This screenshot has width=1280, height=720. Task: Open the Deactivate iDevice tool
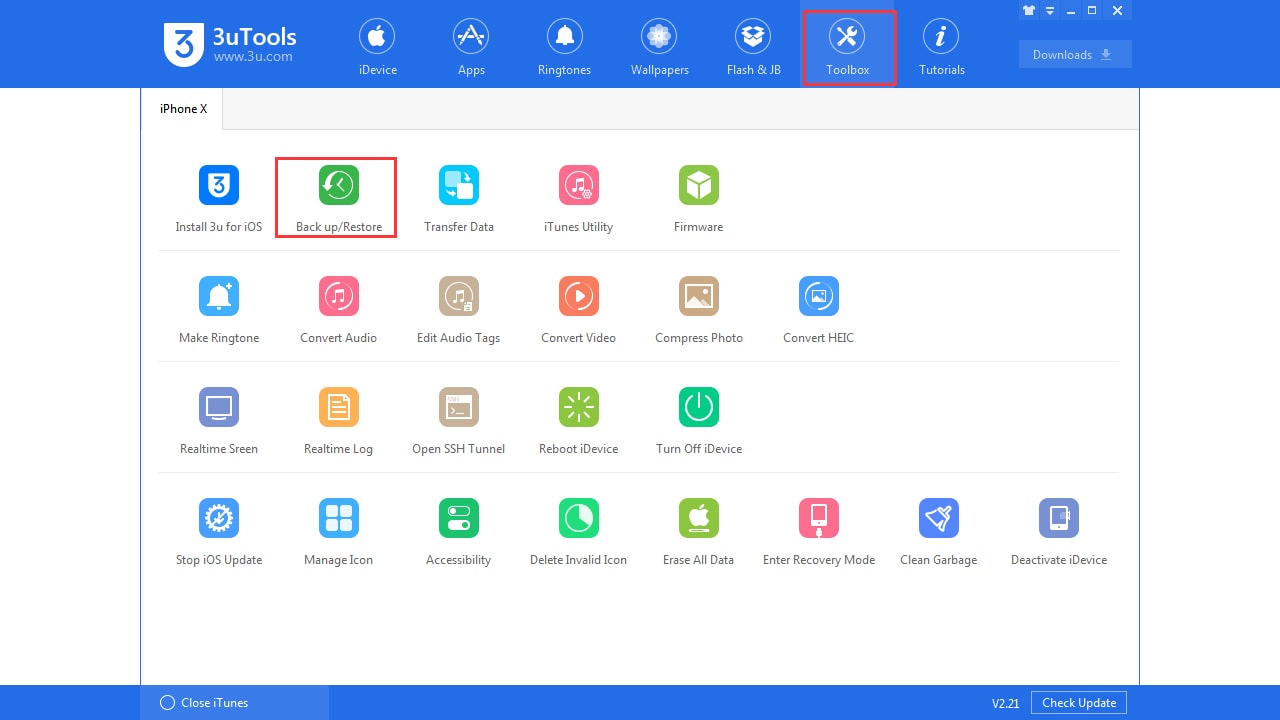pyautogui.click(x=1059, y=532)
